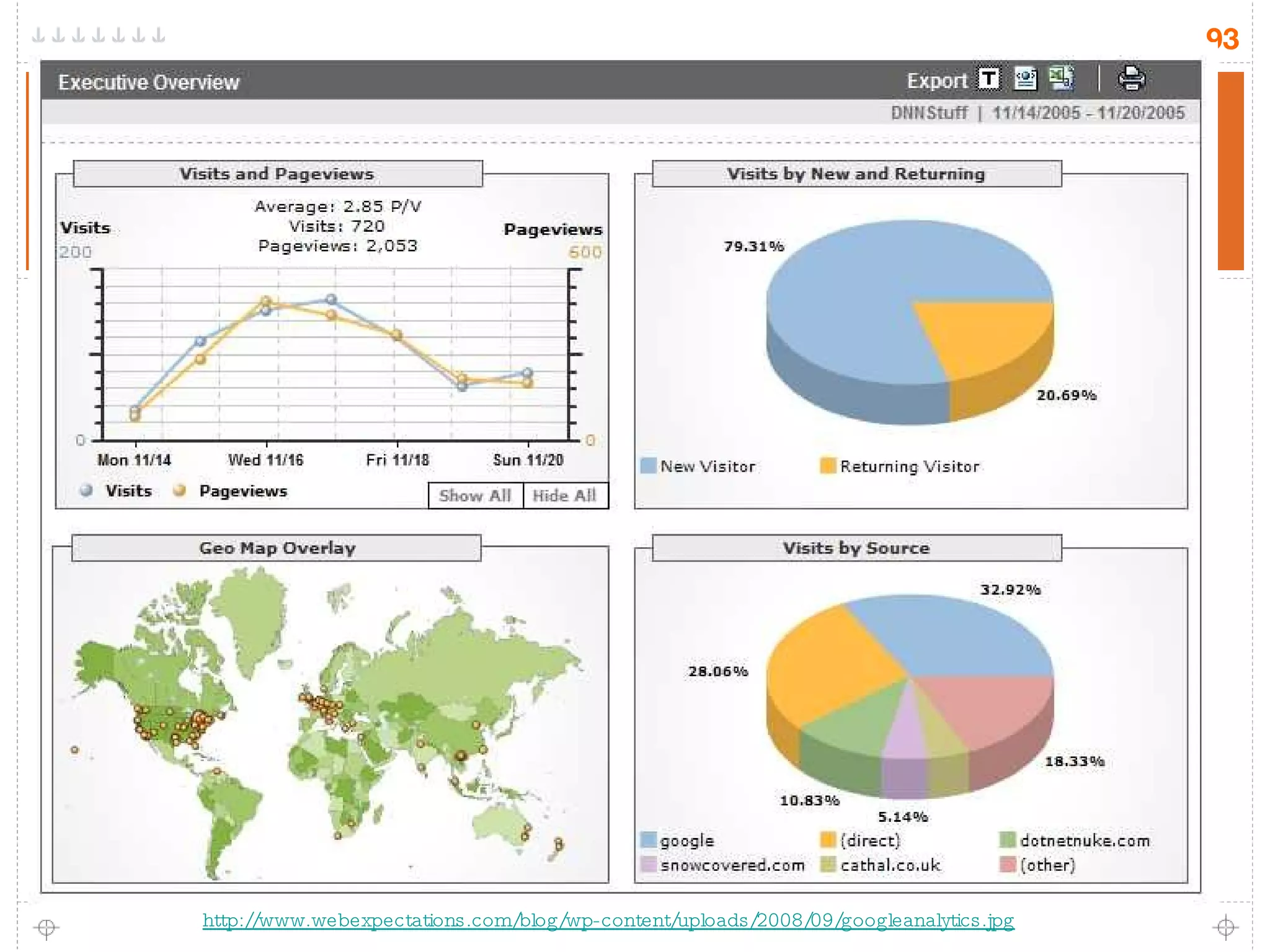
Task: Click the Visits and Pageviews panel title
Action: [277, 174]
